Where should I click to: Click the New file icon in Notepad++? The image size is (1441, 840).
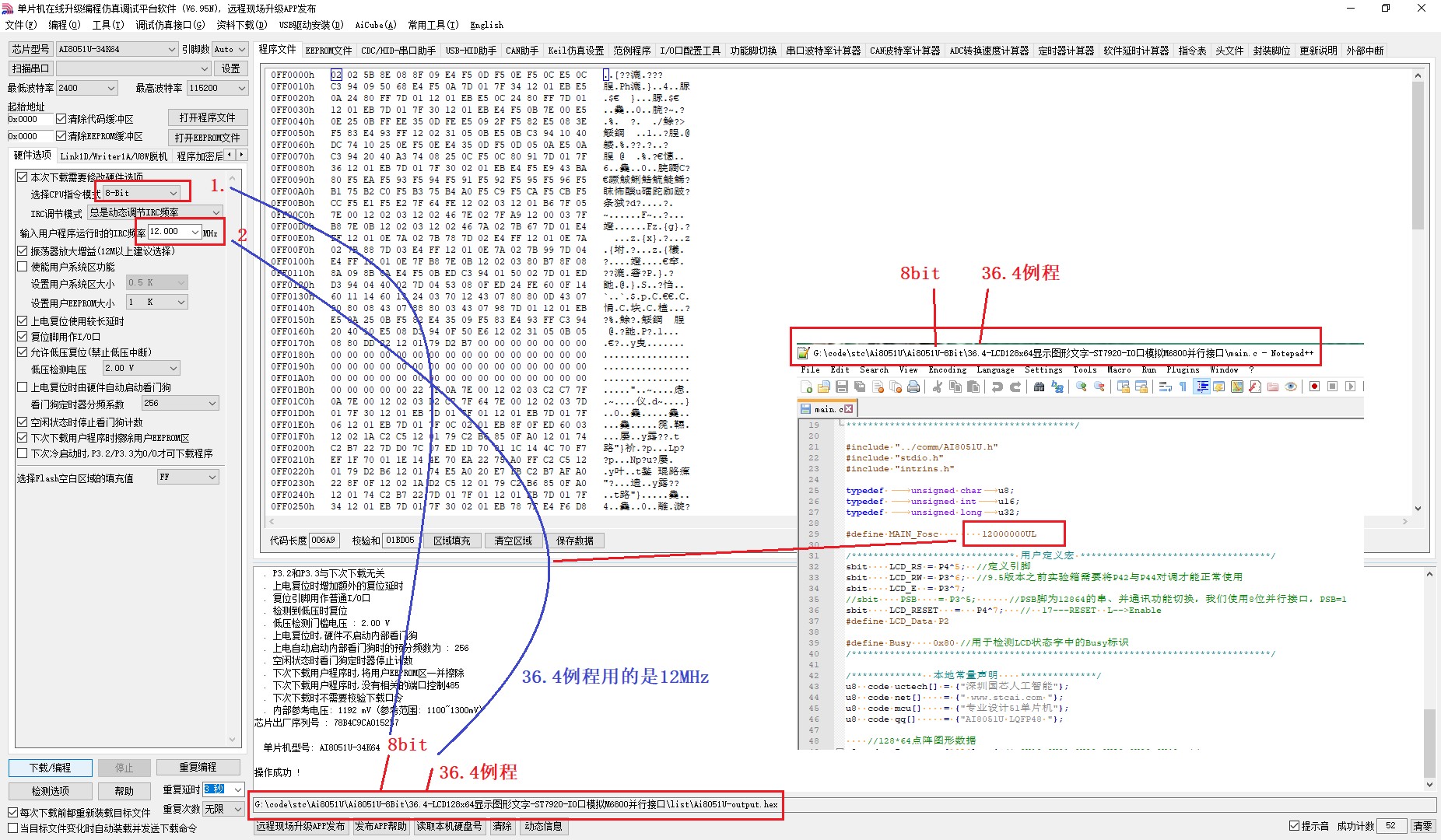click(x=806, y=387)
